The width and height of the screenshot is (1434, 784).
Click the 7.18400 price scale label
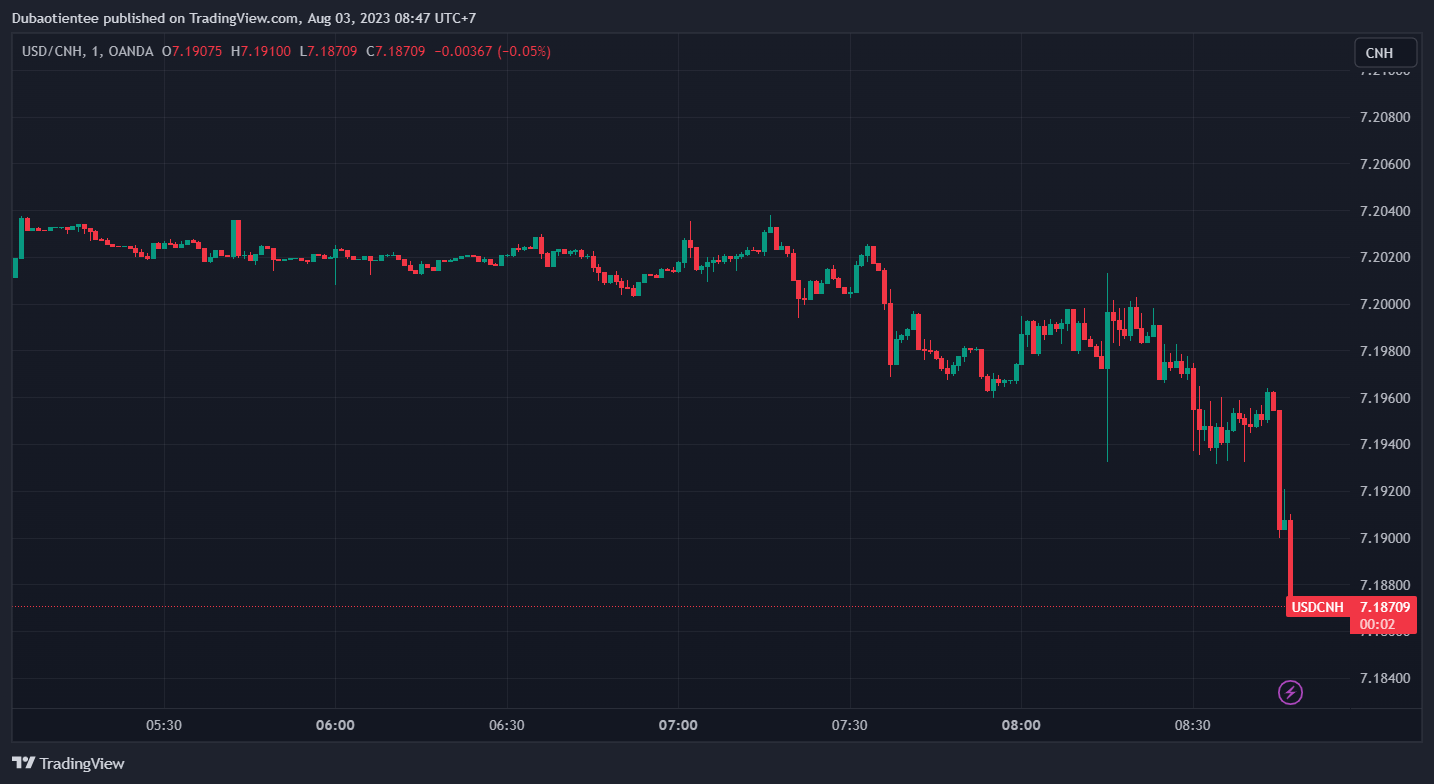tap(1385, 678)
